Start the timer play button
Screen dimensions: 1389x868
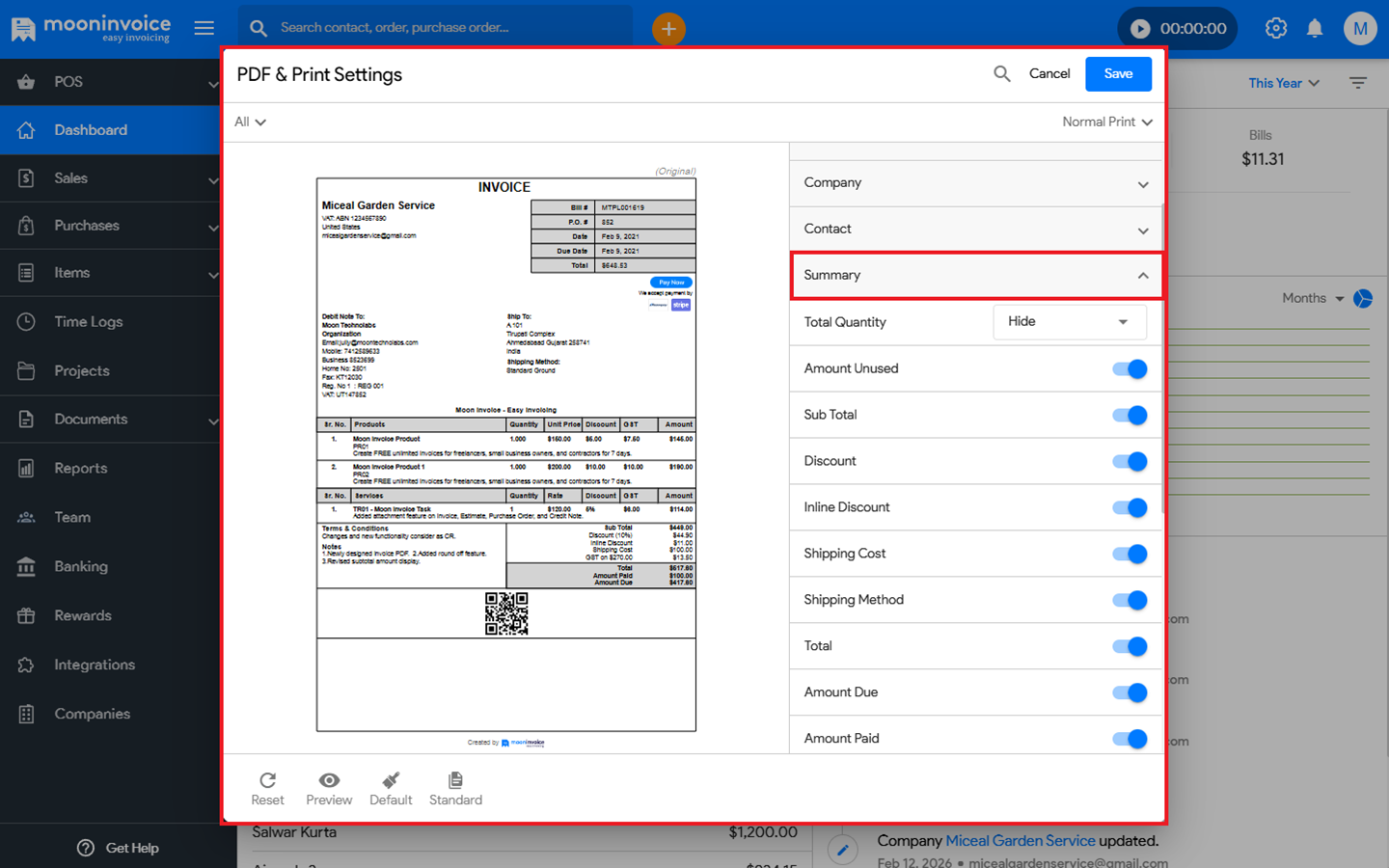[x=1140, y=29]
